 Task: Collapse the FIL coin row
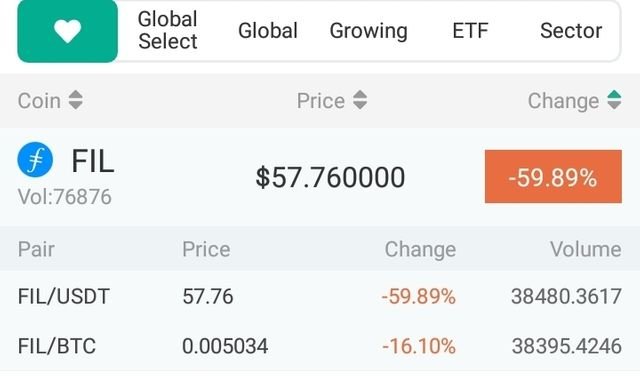coord(320,176)
